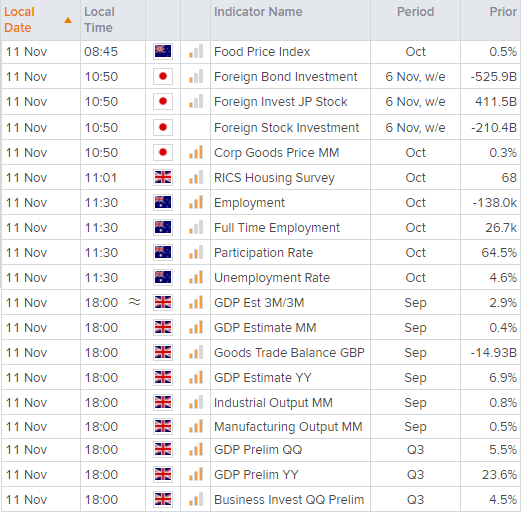Click the prior value -138.0k
This screenshot has height=513, width=521.
pos(495,203)
